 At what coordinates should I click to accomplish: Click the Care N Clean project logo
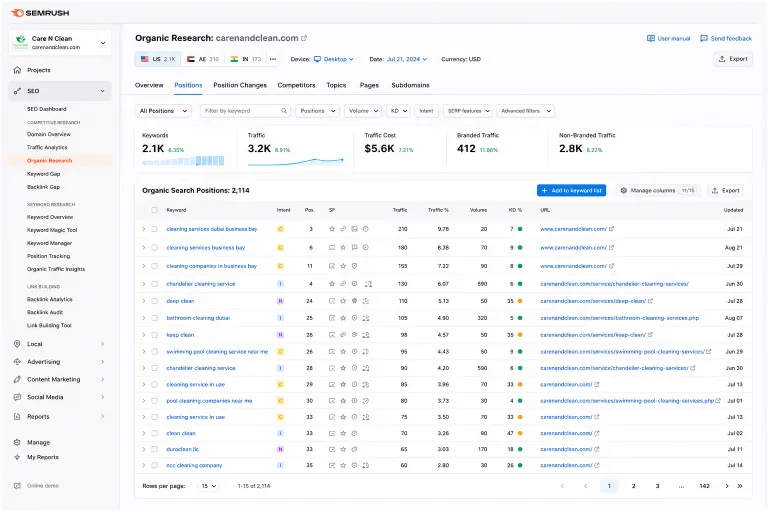click(21, 42)
